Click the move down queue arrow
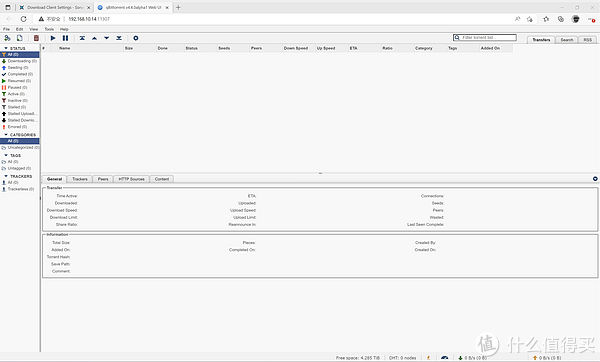The image size is (600, 362). click(x=106, y=38)
